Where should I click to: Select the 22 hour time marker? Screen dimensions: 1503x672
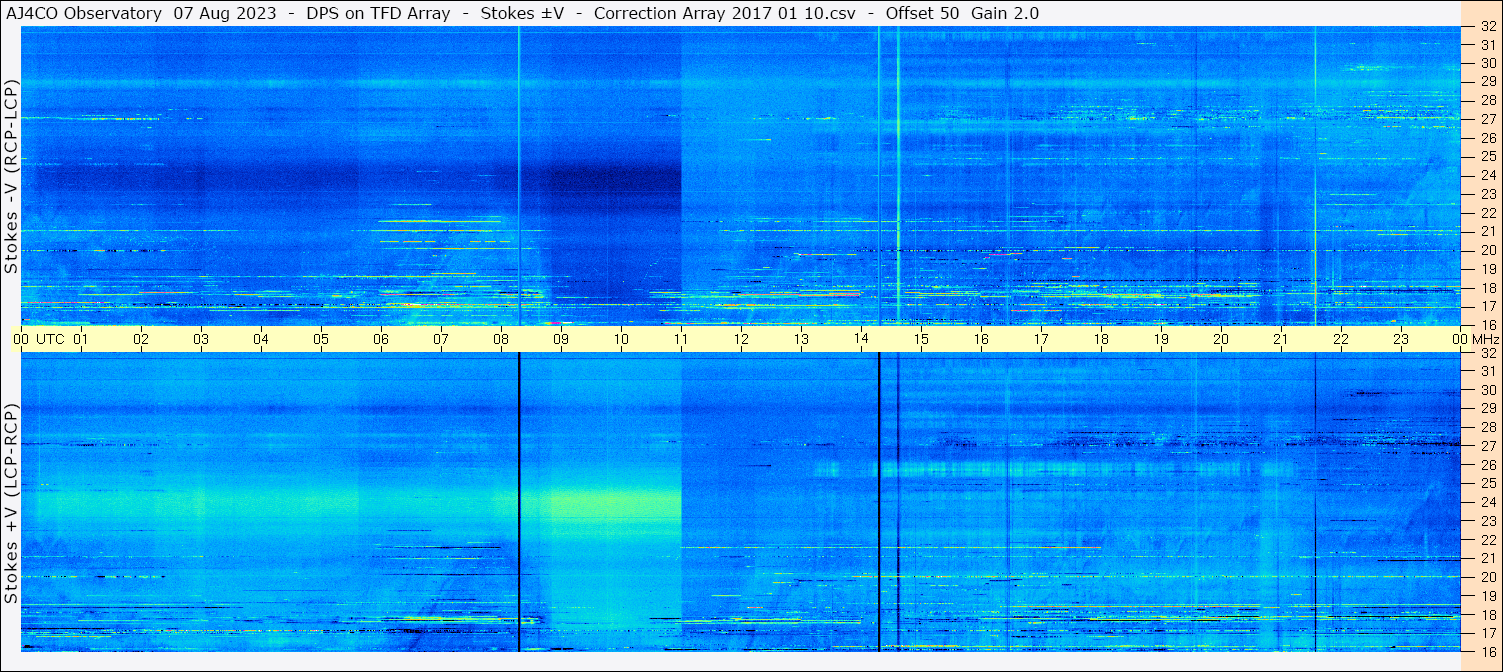click(1341, 339)
